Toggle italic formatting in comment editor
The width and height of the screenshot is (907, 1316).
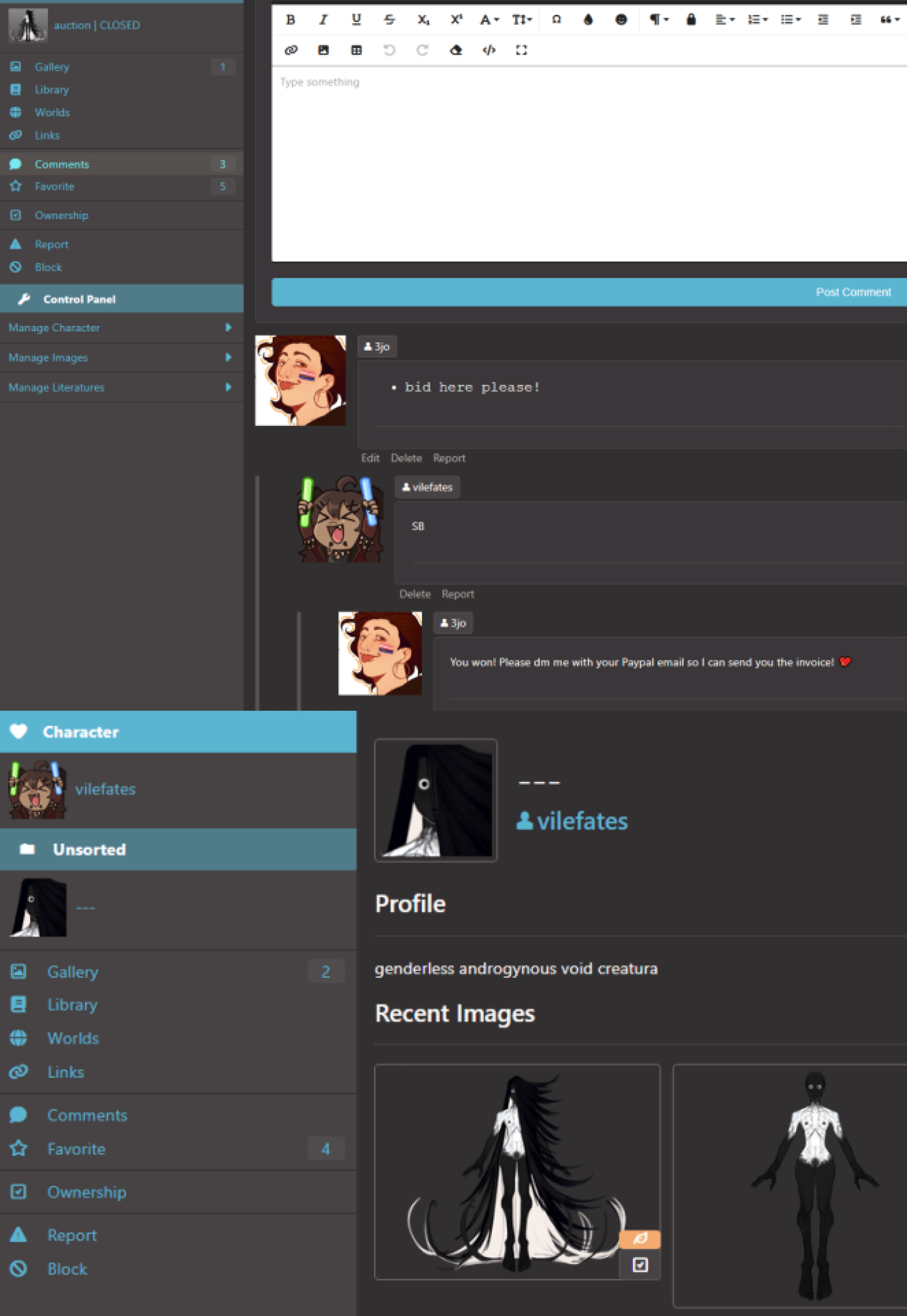(323, 20)
